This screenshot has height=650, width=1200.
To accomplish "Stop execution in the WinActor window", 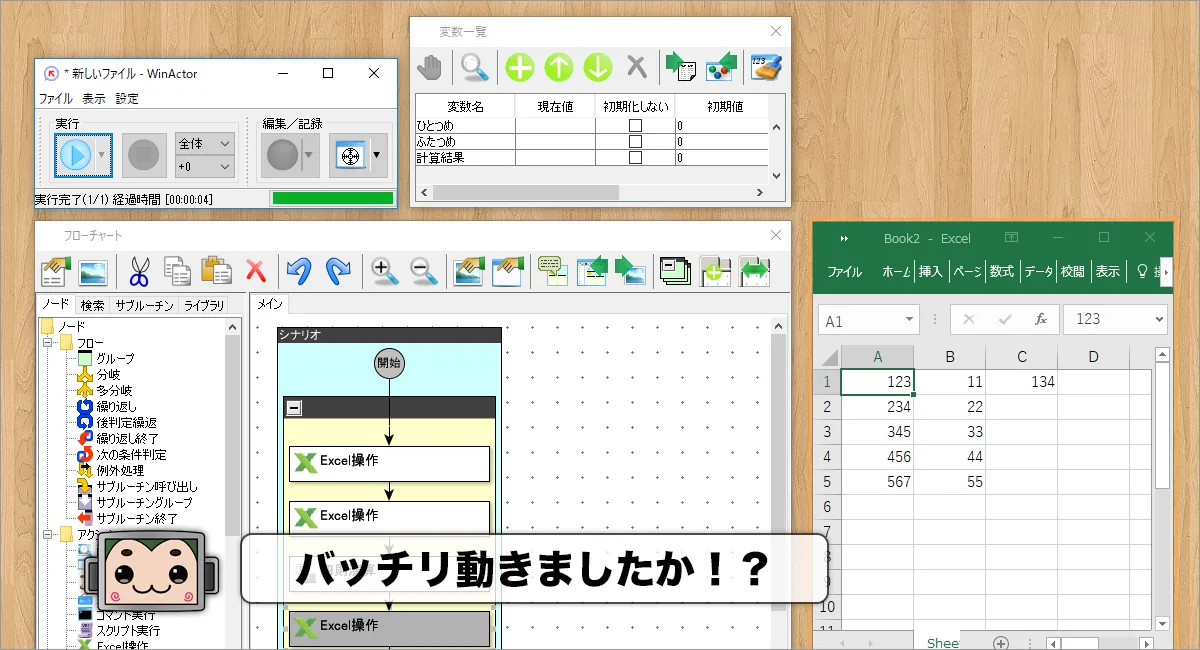I will click(144, 154).
